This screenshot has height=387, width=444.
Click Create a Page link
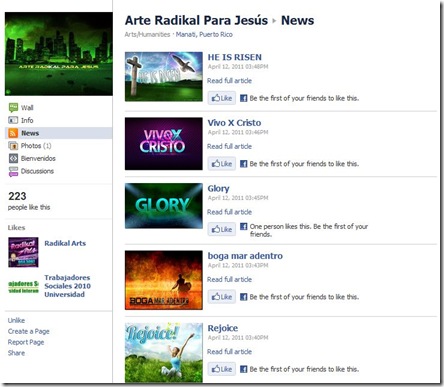coord(29,331)
